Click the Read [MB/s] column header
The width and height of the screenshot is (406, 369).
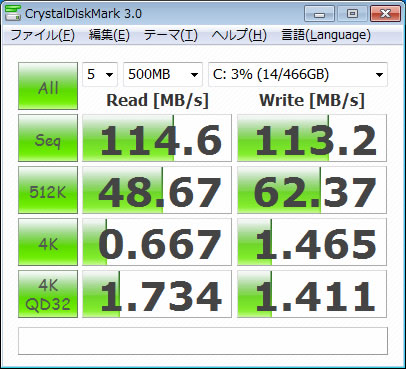pos(157,100)
